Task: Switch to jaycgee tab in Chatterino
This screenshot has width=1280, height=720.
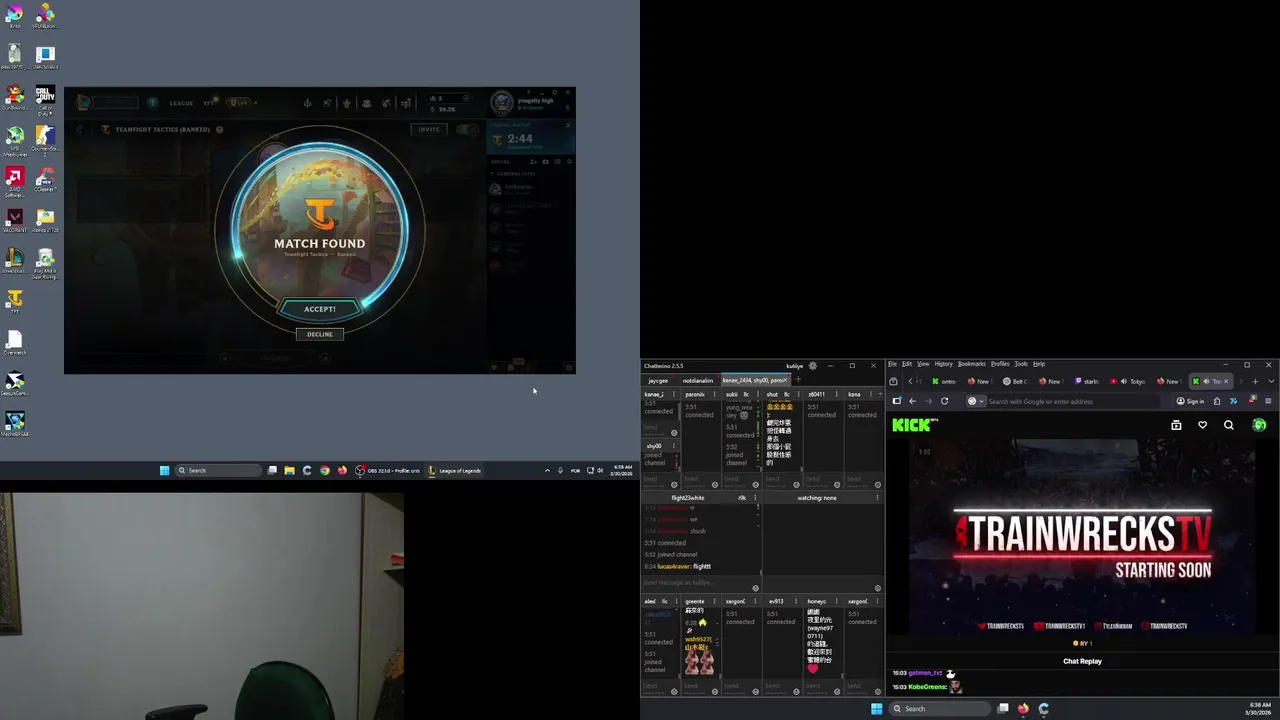Action: pos(658,381)
